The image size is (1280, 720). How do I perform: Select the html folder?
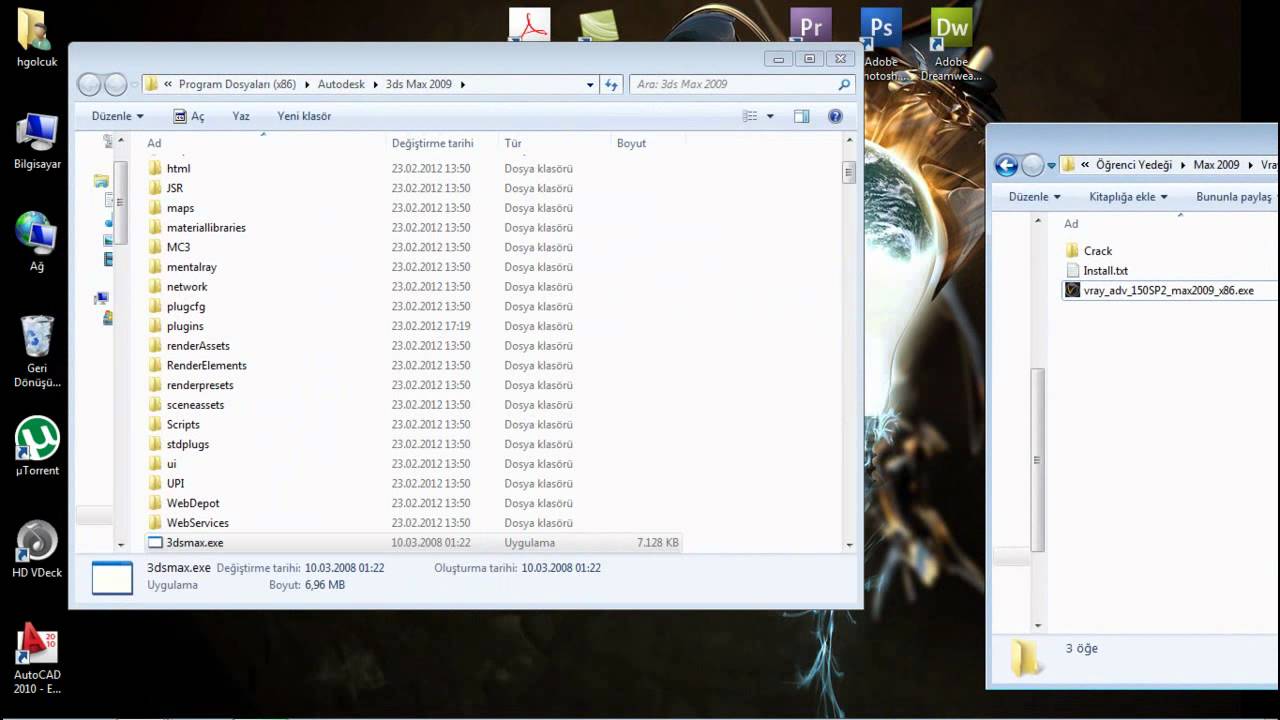(x=169, y=169)
